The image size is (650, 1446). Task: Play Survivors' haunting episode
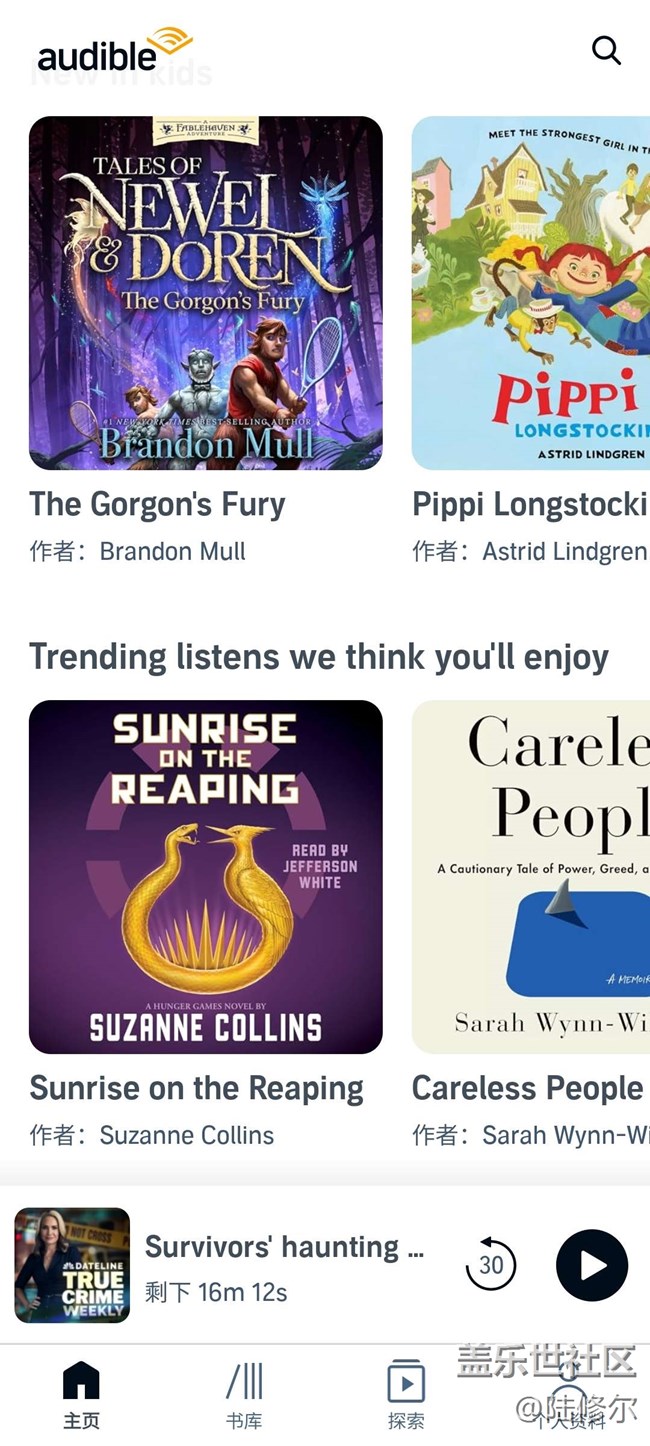[x=592, y=1265]
